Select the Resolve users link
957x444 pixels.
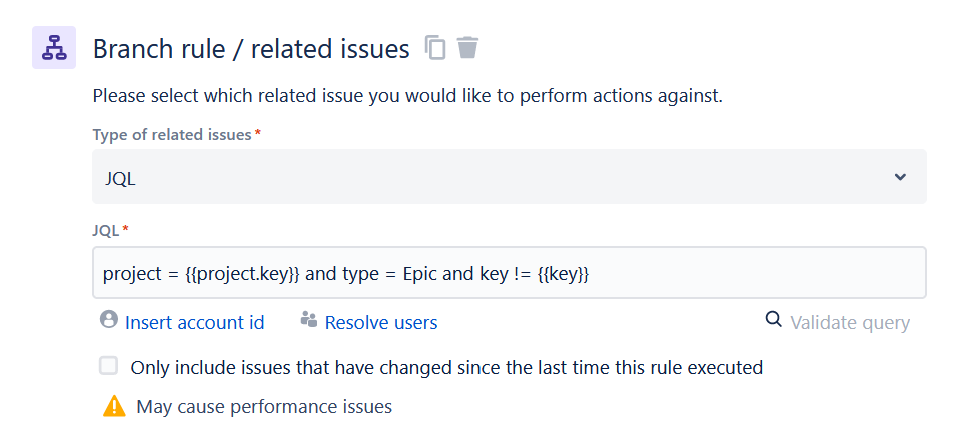(381, 322)
